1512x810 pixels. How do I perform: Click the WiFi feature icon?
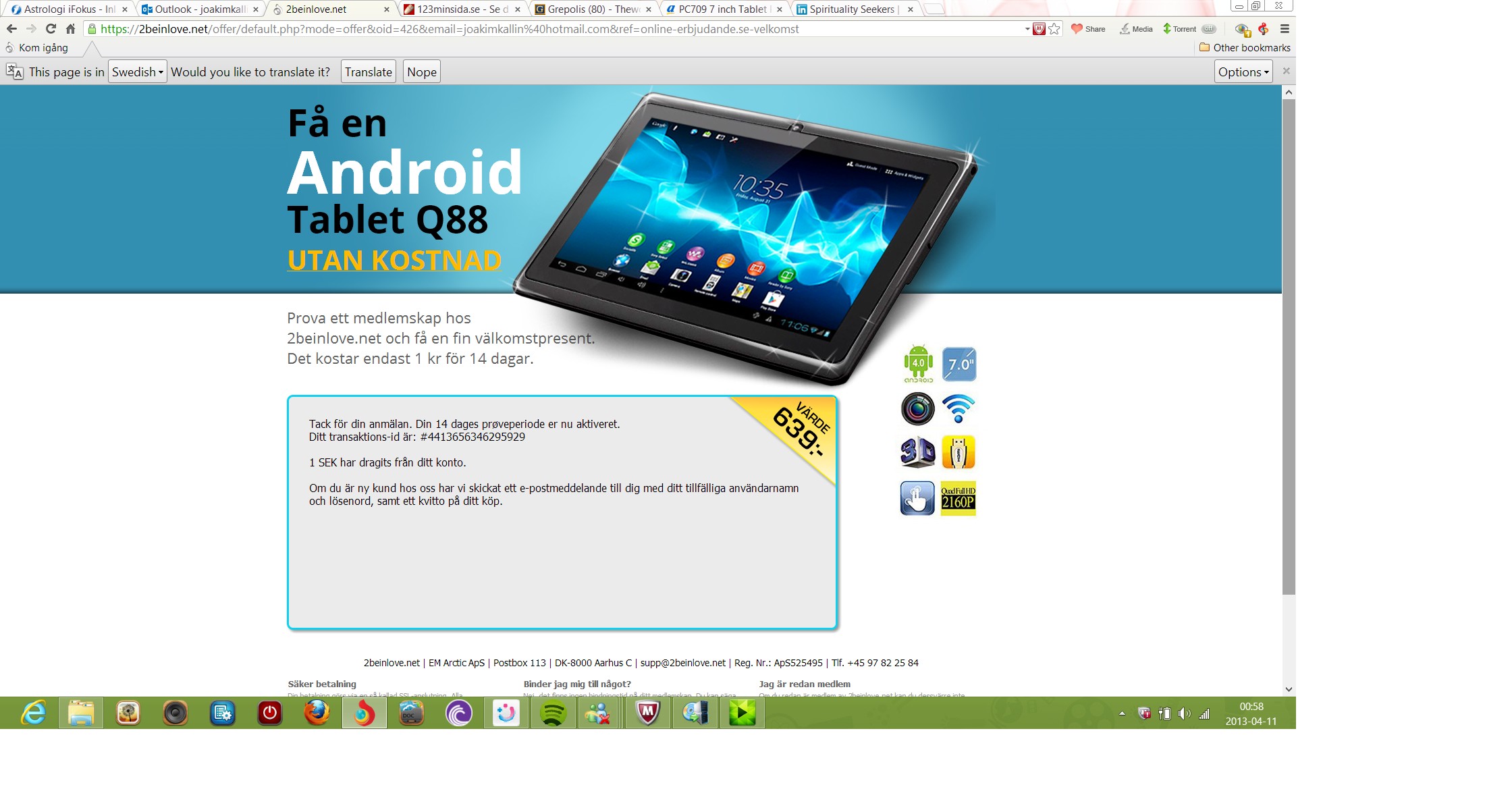point(959,408)
